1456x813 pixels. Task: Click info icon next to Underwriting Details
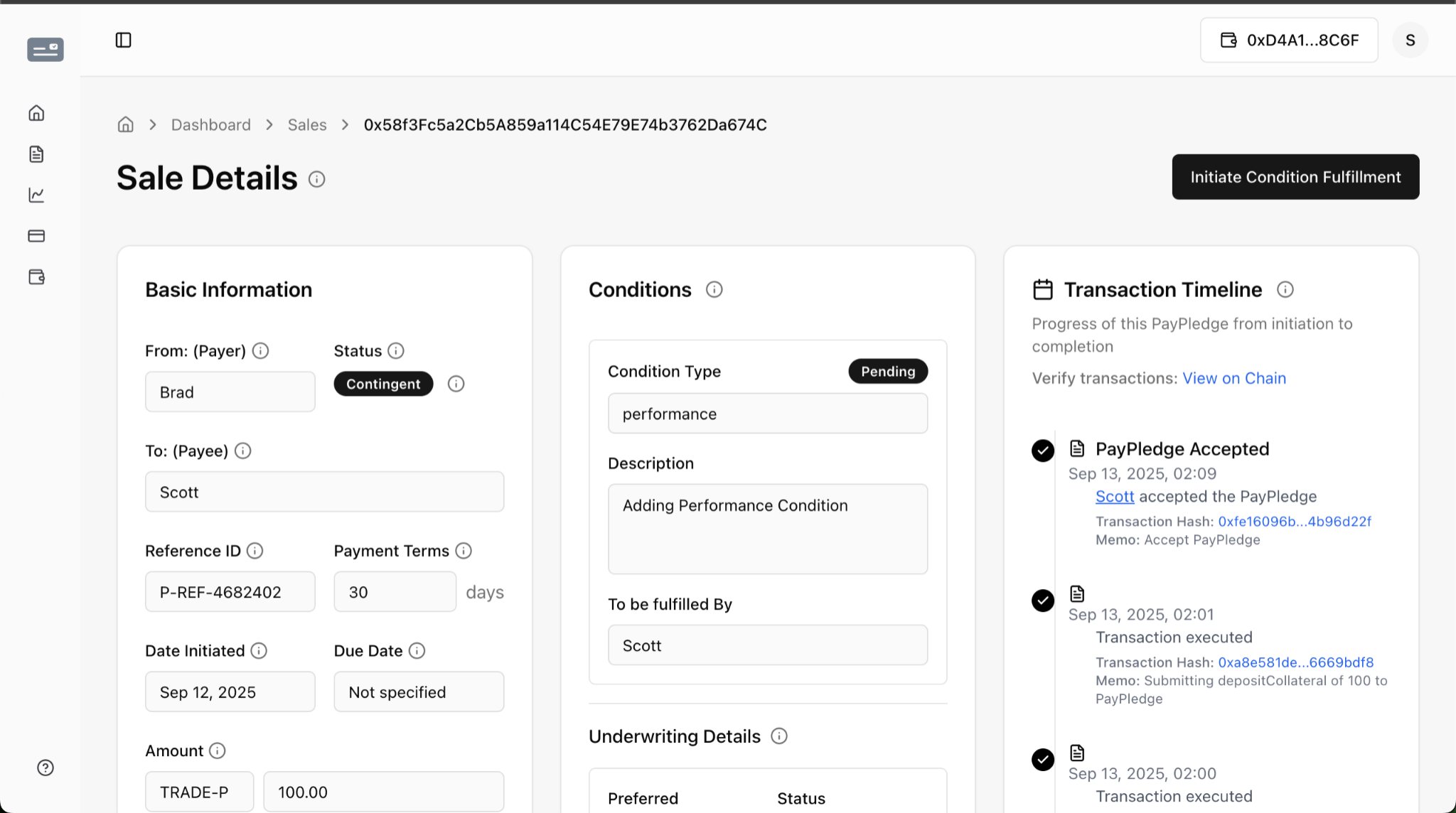click(779, 736)
